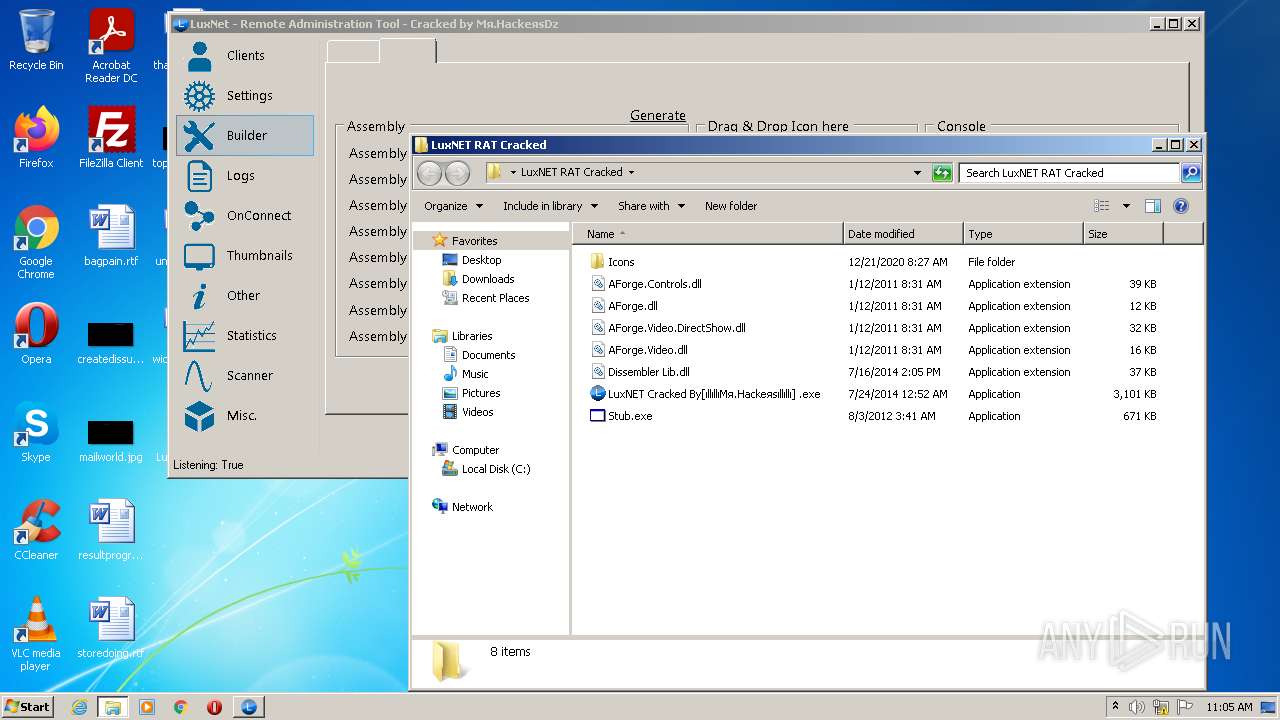The image size is (1280, 720).
Task: Open view options dropdown arrow
Action: (1126, 206)
